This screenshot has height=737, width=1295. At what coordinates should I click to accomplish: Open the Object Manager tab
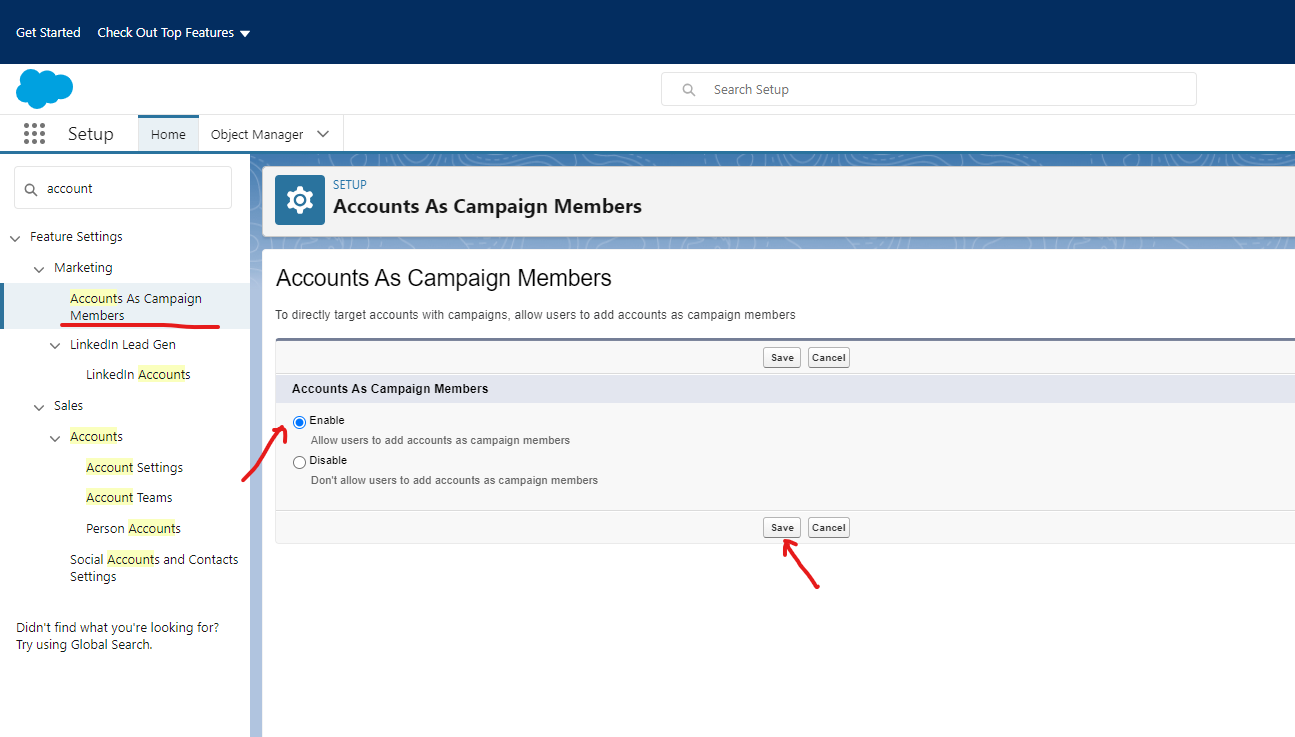[257, 134]
